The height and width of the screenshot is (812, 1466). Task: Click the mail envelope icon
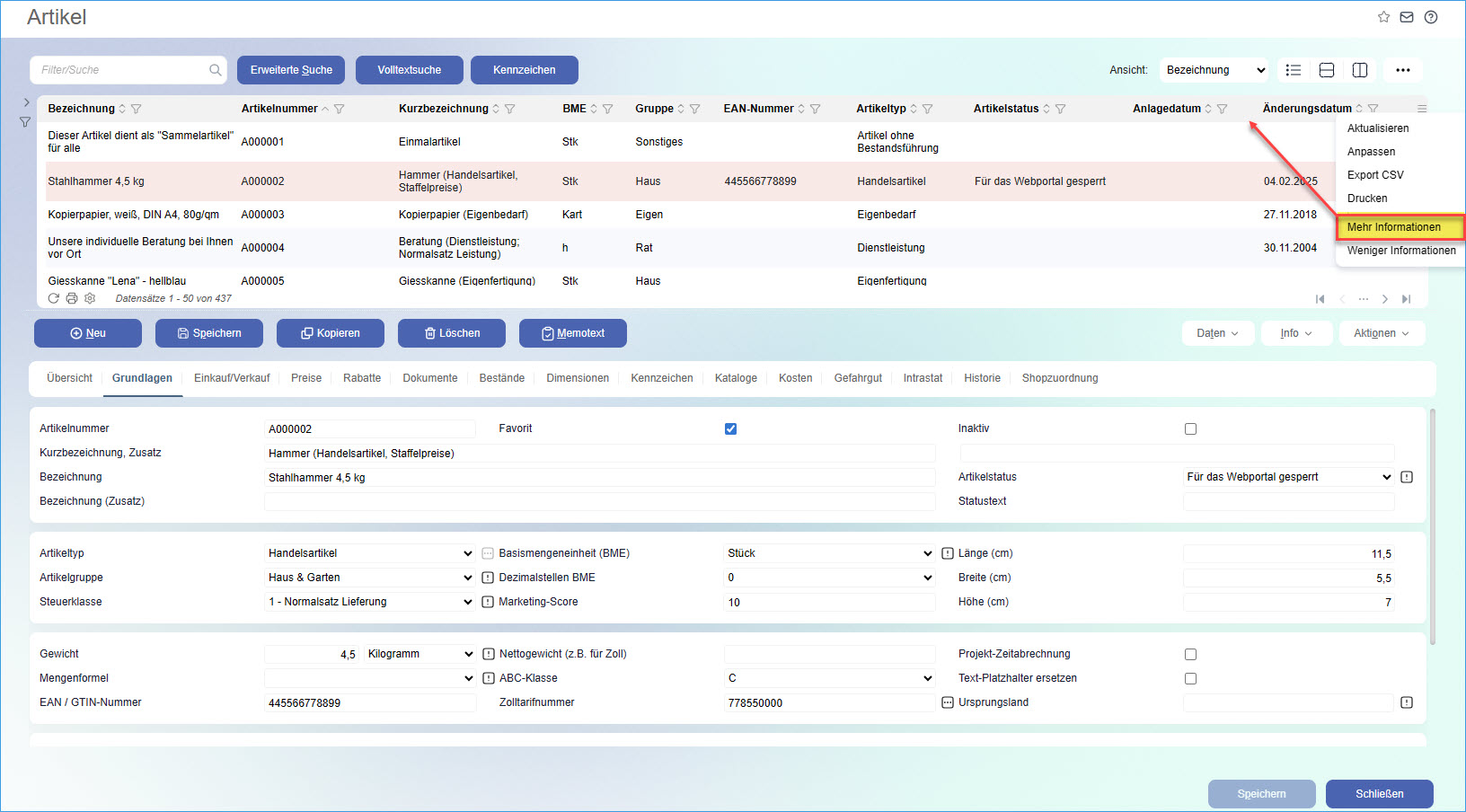click(1407, 17)
